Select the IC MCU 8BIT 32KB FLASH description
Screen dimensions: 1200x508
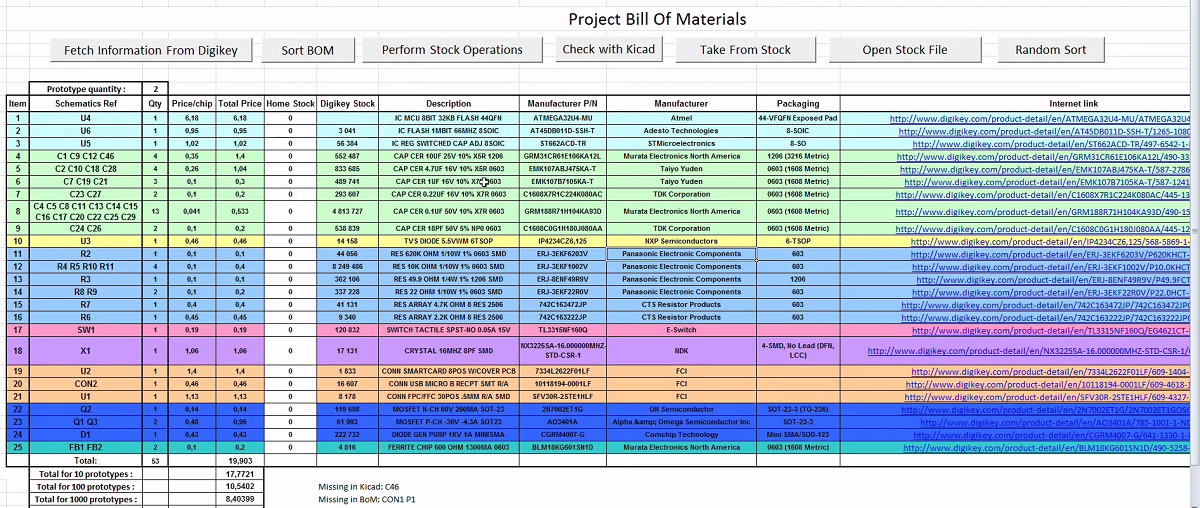point(448,118)
